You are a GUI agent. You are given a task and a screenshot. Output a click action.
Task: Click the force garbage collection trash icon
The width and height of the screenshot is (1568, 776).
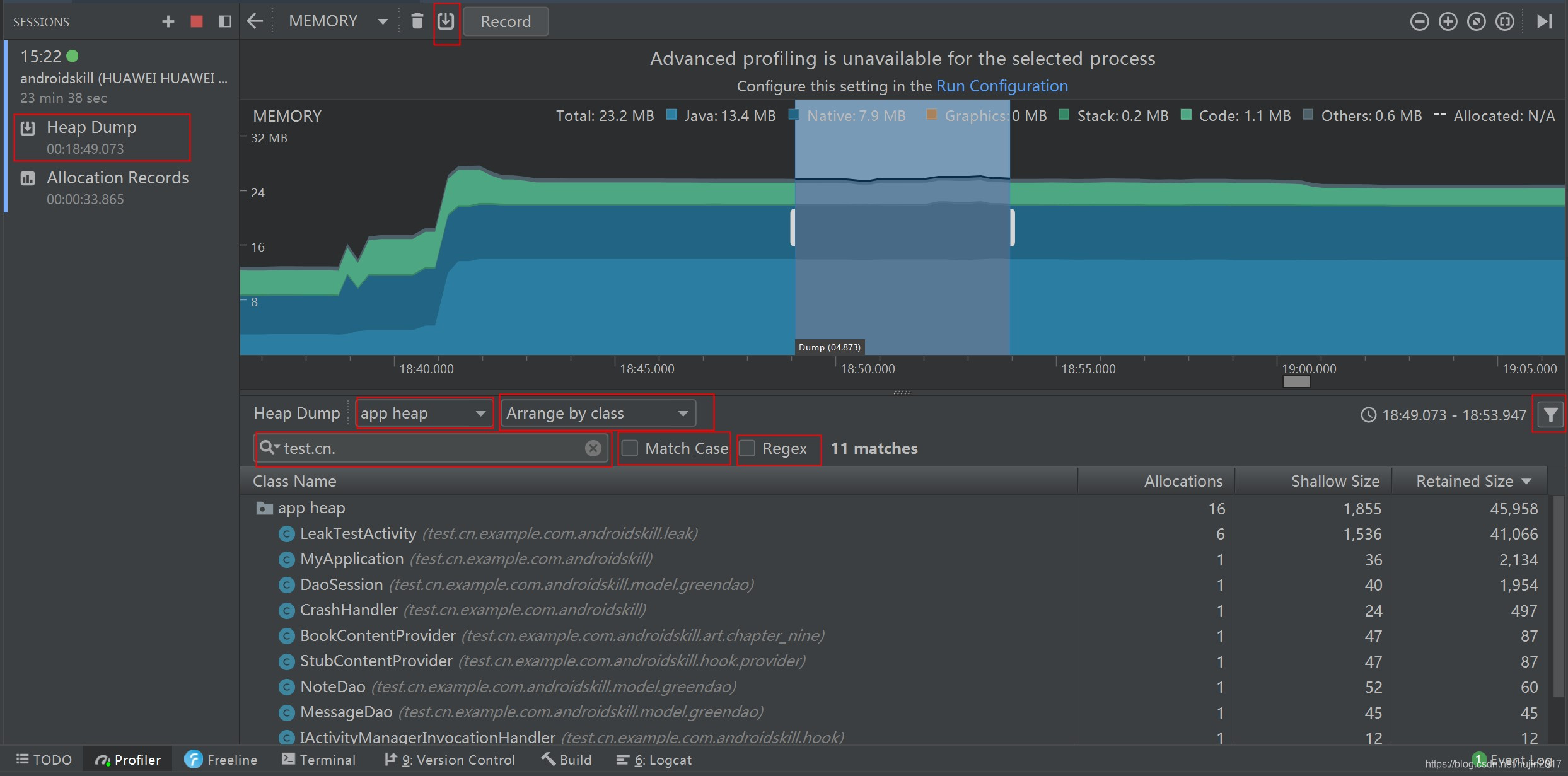click(x=417, y=21)
